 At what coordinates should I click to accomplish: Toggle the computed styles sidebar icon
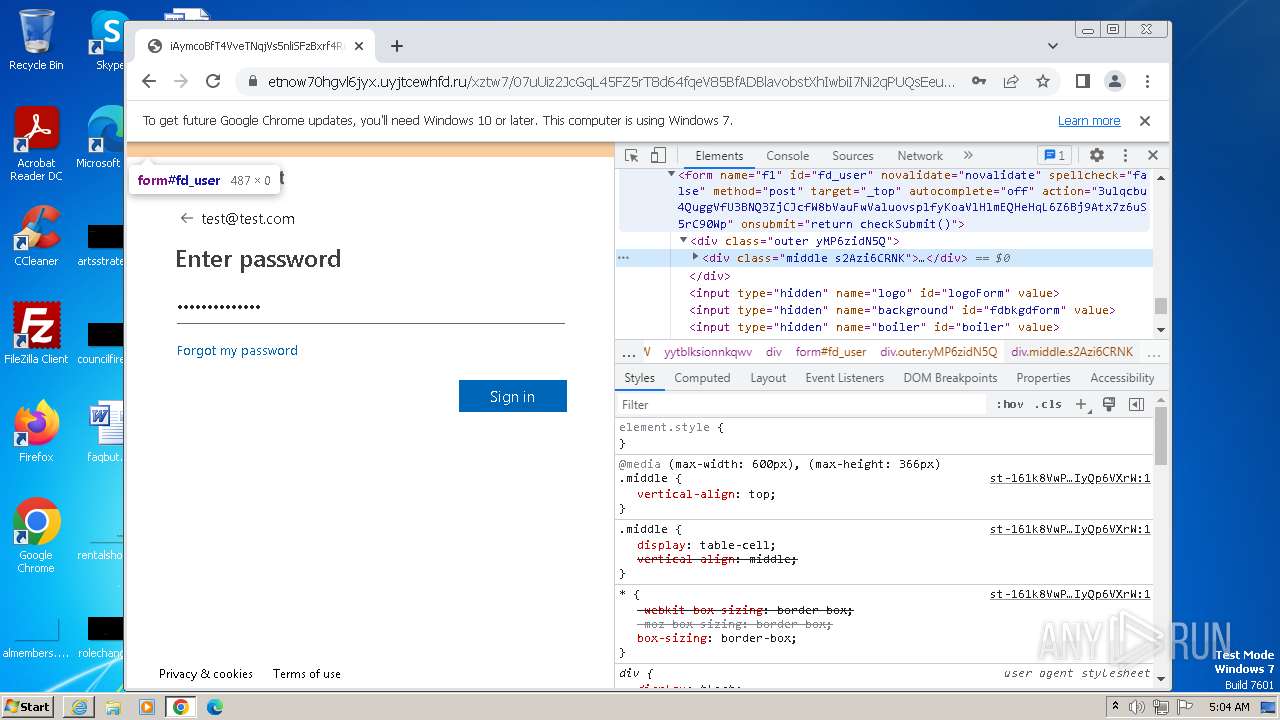click(1136, 404)
